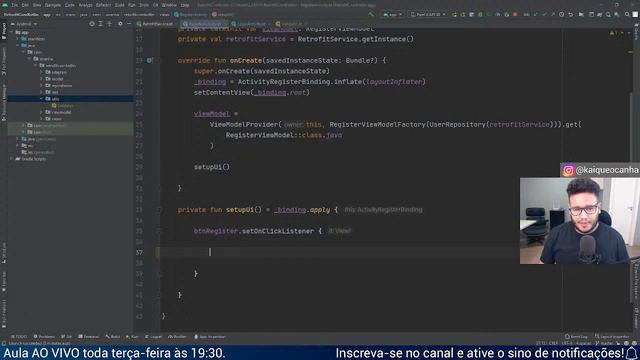The height and width of the screenshot is (360, 640).
Task: Click the Search Everywhere magnifier icon
Action: (627, 14)
